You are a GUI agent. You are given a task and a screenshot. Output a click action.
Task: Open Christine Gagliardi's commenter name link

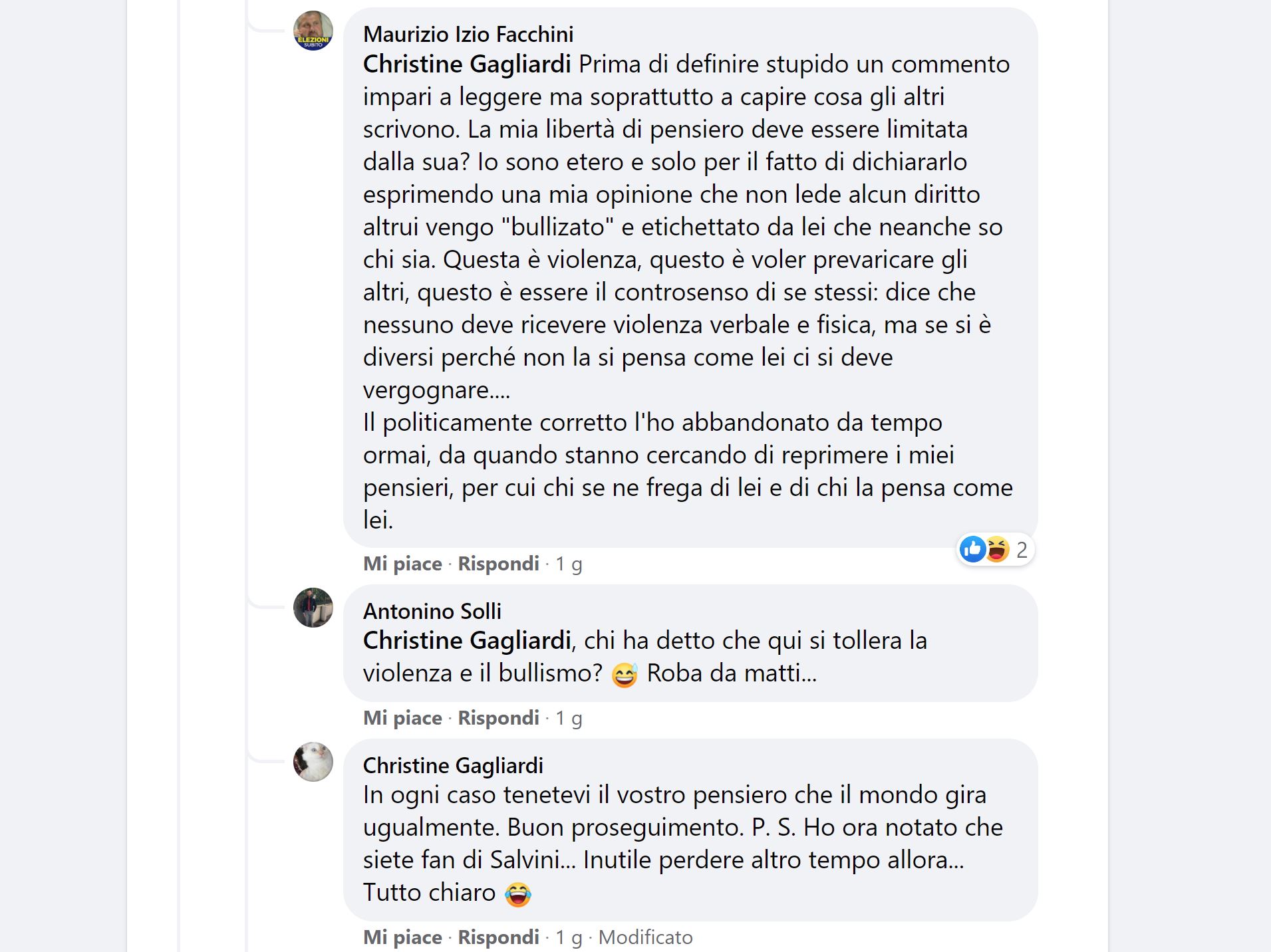(452, 765)
